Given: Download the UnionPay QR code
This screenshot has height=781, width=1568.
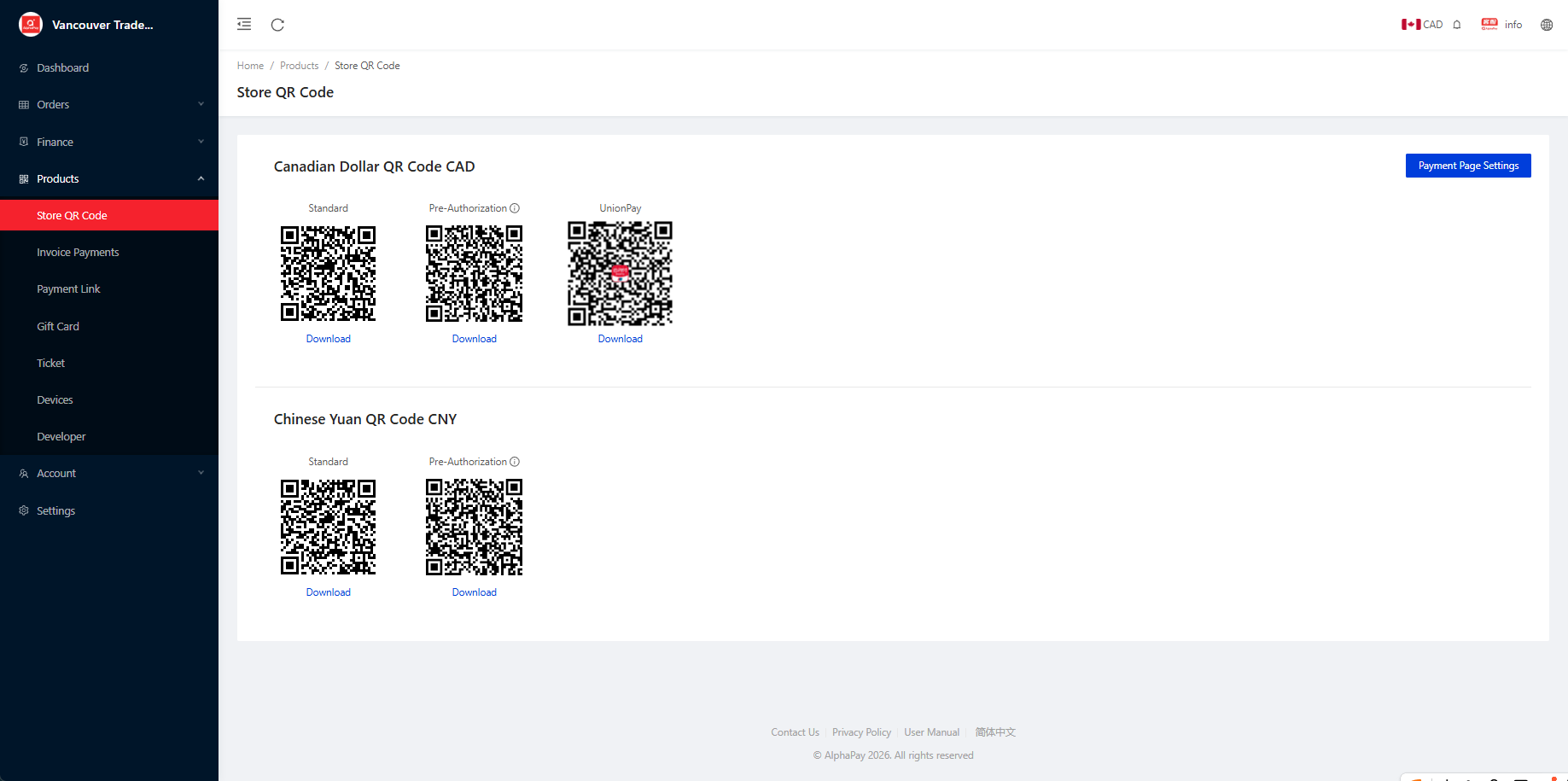Looking at the screenshot, I should pyautogui.click(x=620, y=339).
